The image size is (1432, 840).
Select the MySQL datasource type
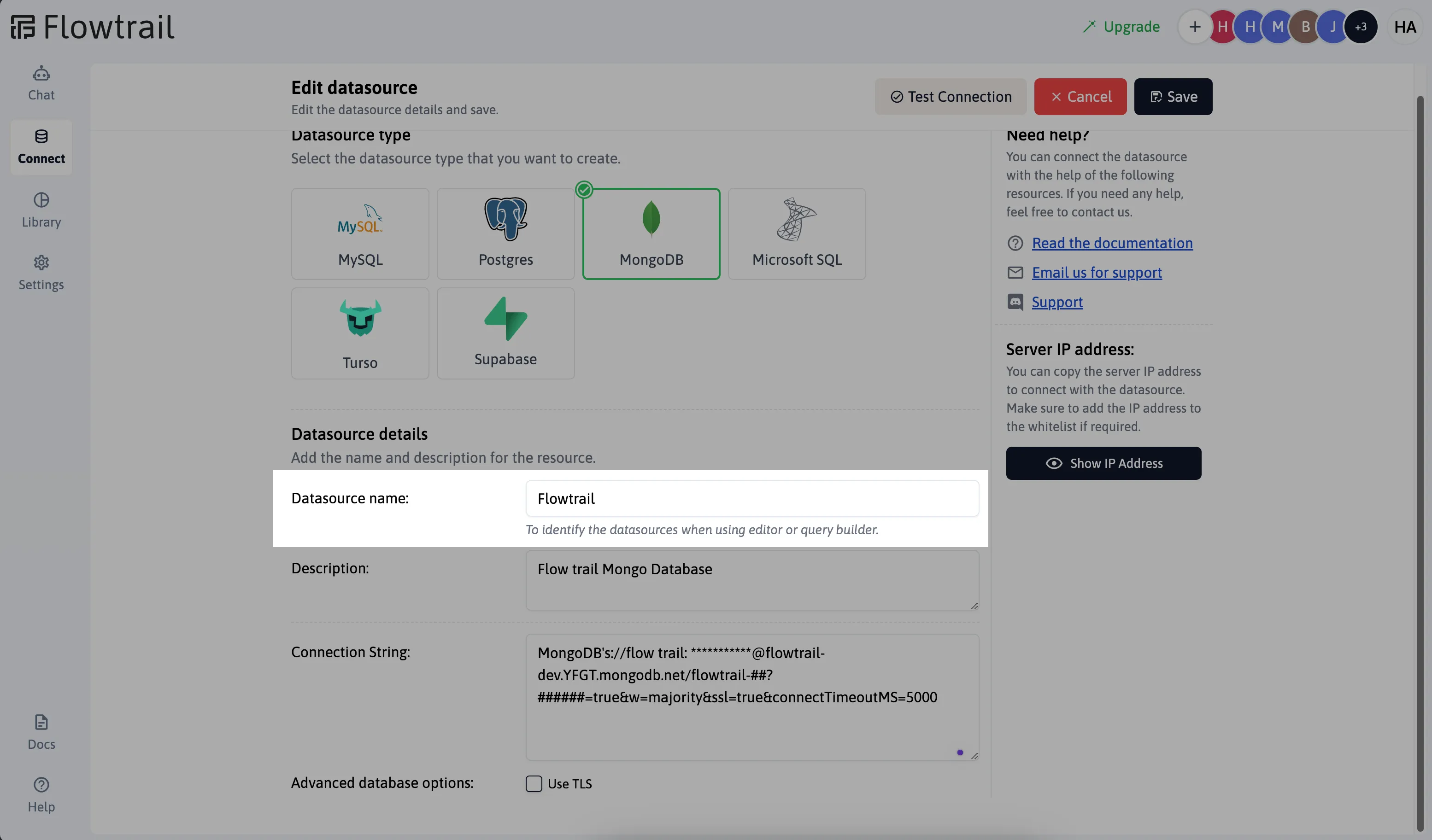[x=360, y=234]
